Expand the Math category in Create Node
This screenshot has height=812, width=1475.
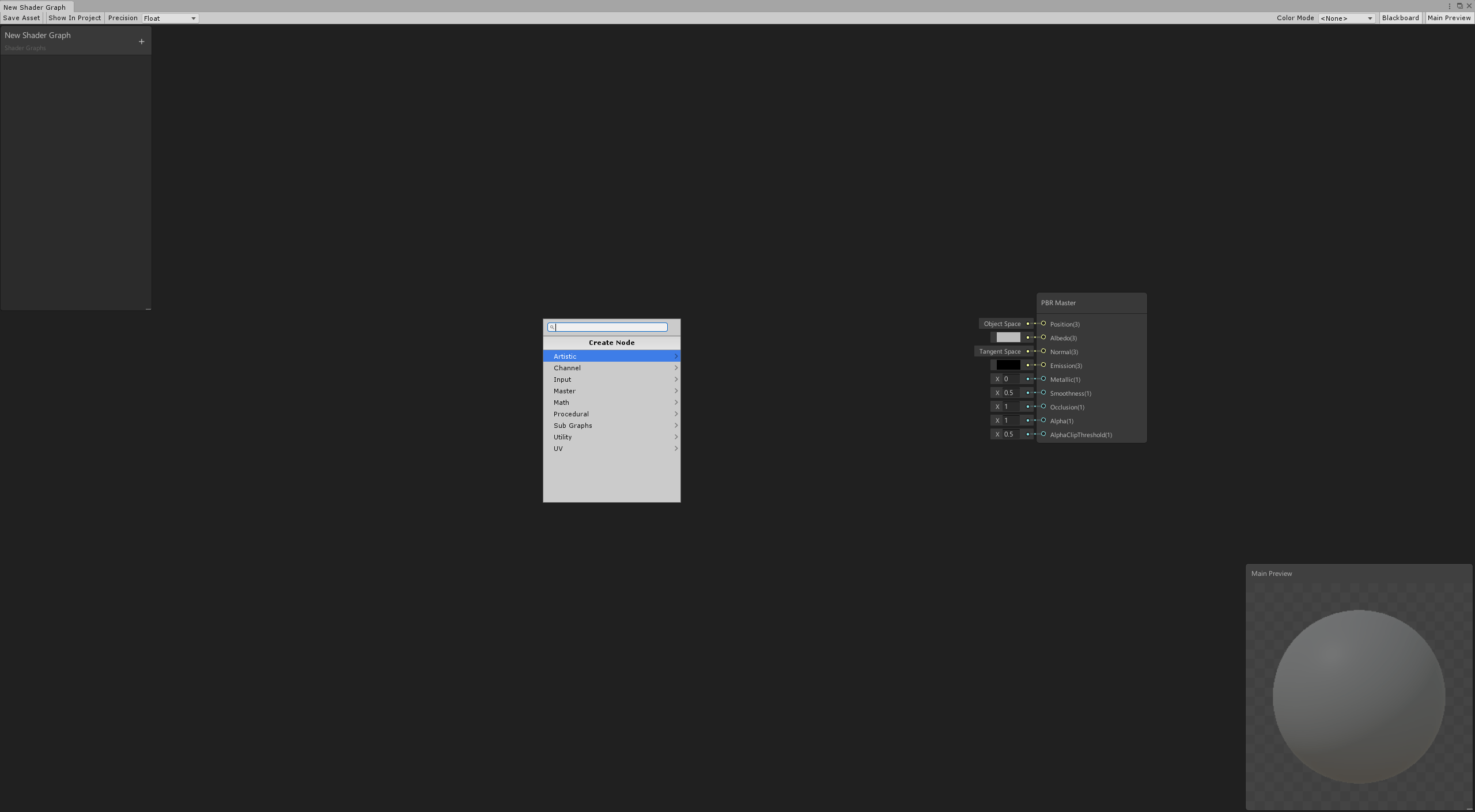point(612,402)
